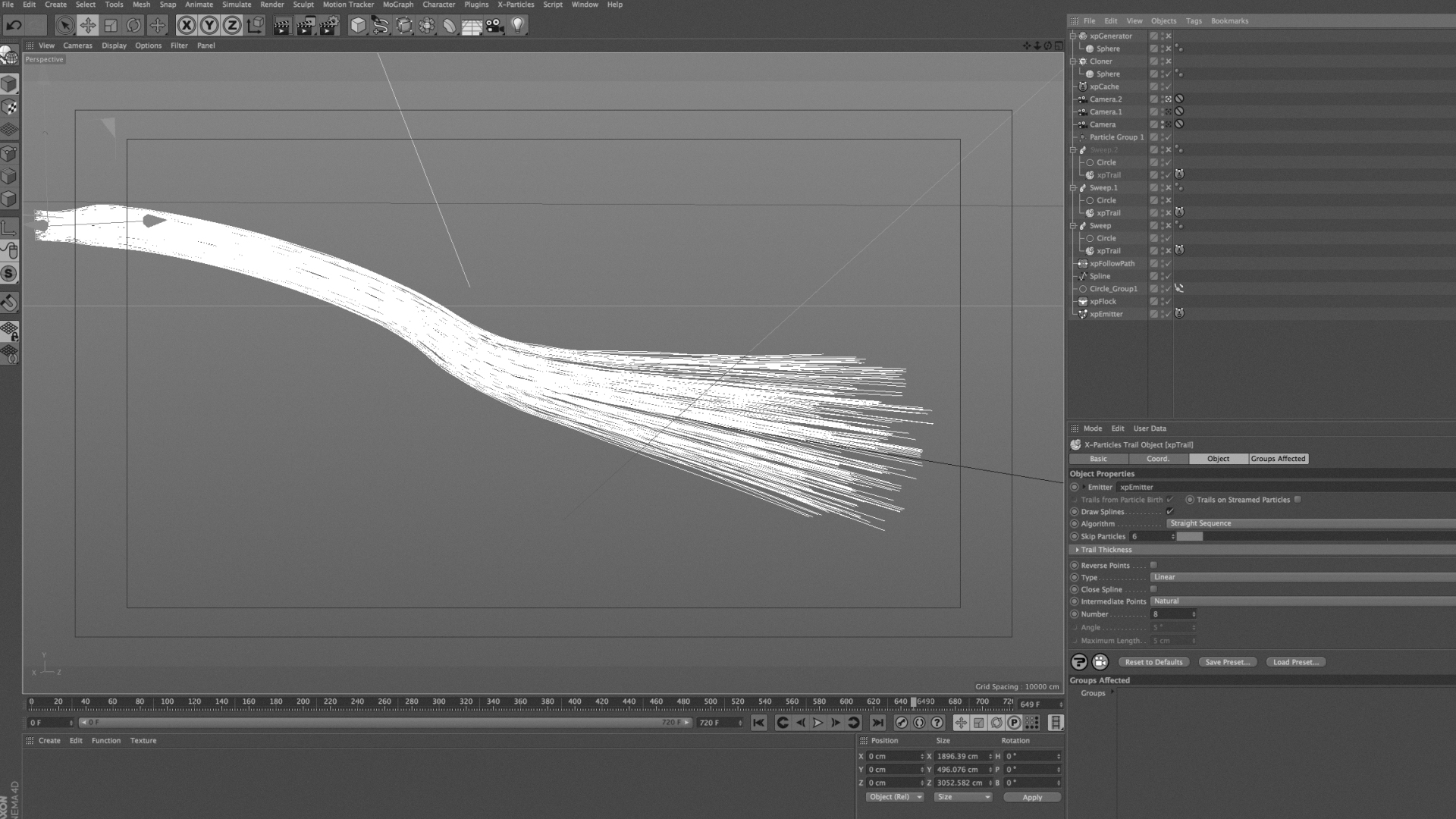The height and width of the screenshot is (819, 1456).
Task: Open the MoGraph menu
Action: [398, 5]
